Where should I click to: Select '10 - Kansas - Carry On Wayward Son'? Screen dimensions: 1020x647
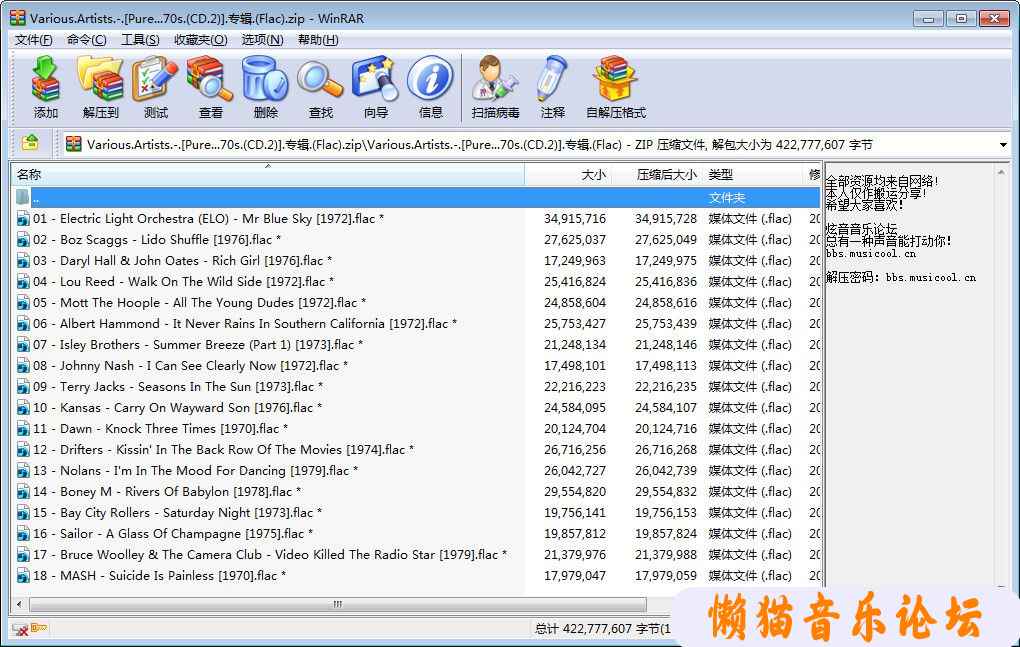pos(178,408)
